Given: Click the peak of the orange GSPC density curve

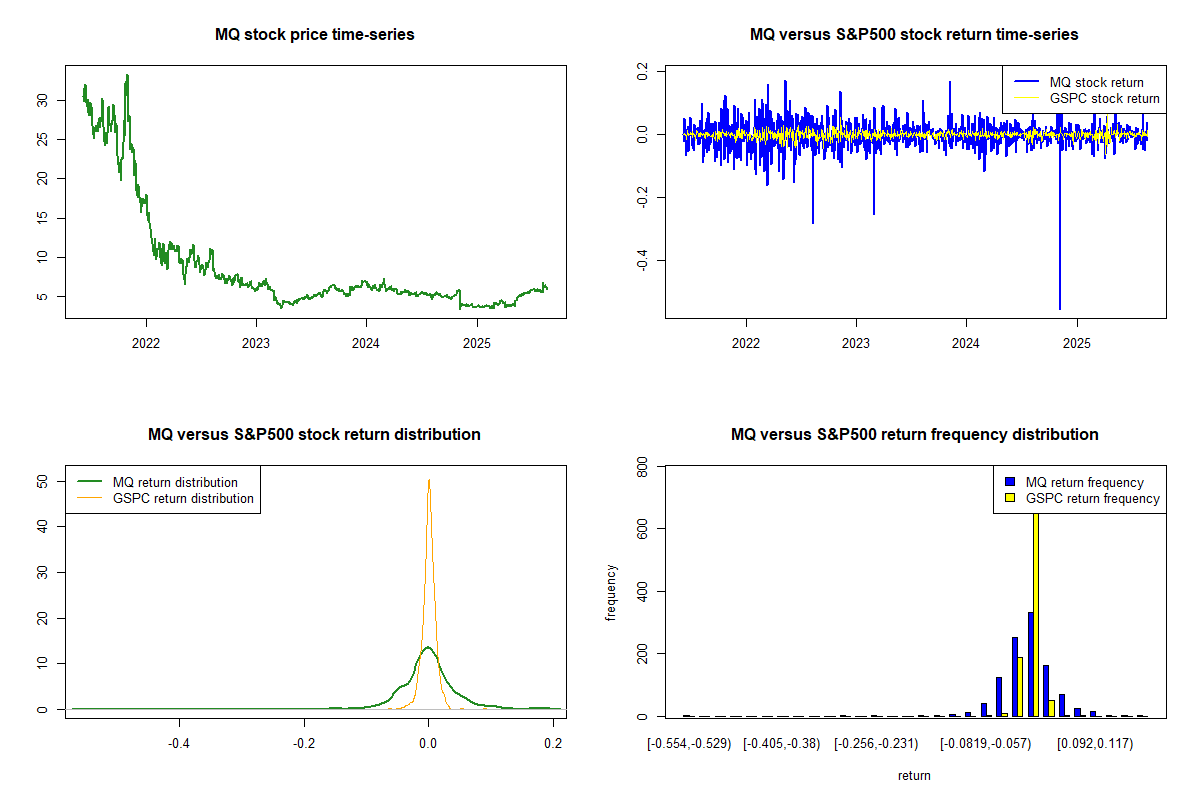Looking at the screenshot, I should pyautogui.click(x=429, y=481).
